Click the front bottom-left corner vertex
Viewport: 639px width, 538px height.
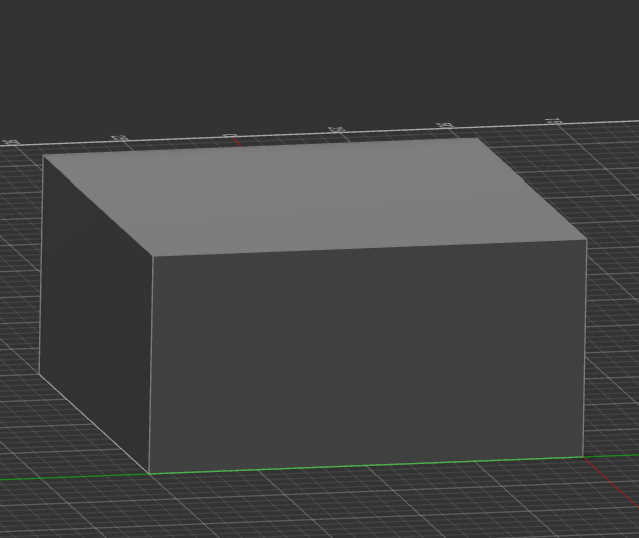(x=149, y=473)
